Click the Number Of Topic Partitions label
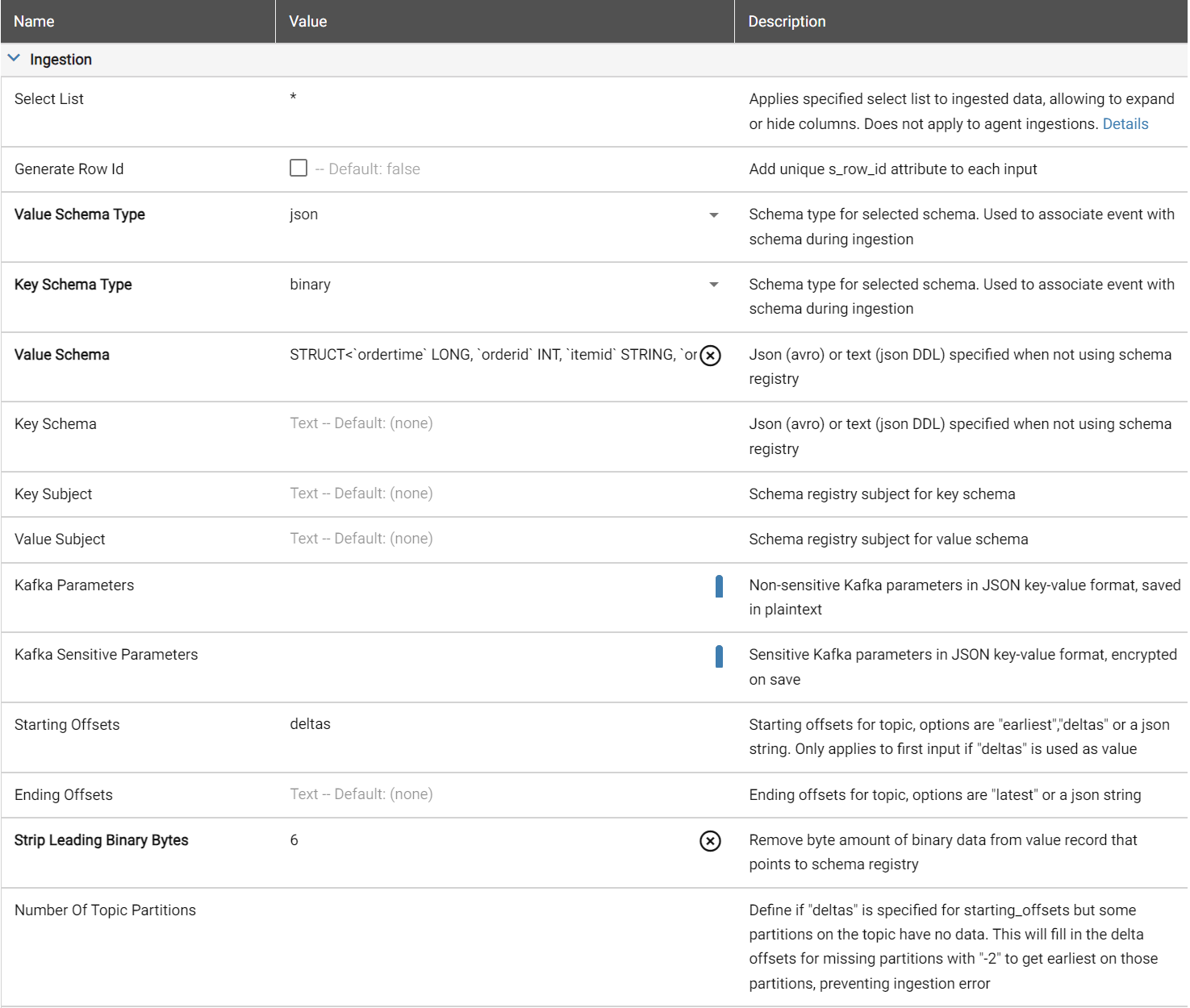Viewport: 1190px width, 1008px height. click(x=106, y=910)
